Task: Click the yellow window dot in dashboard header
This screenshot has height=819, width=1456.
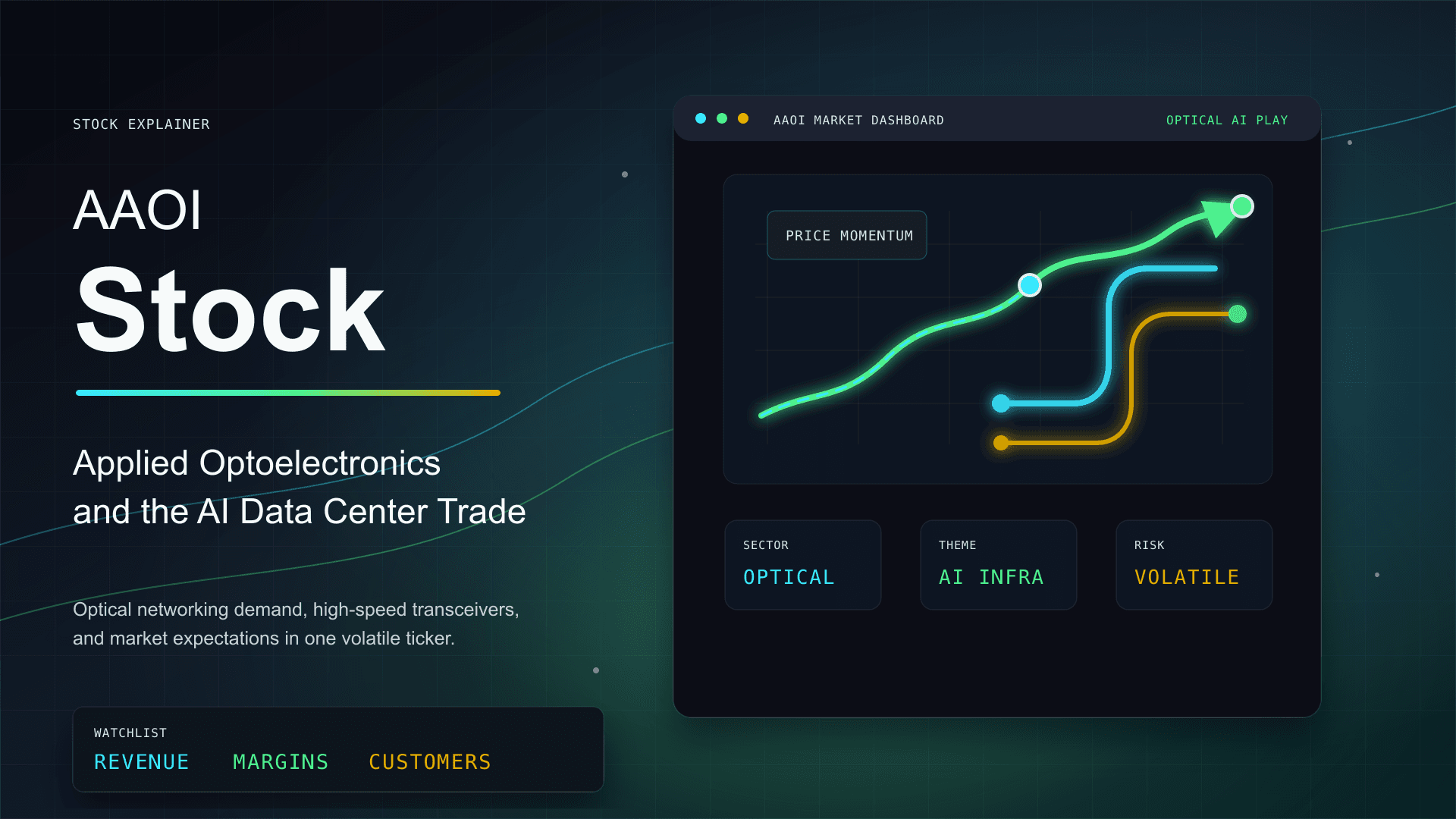Action: click(743, 118)
